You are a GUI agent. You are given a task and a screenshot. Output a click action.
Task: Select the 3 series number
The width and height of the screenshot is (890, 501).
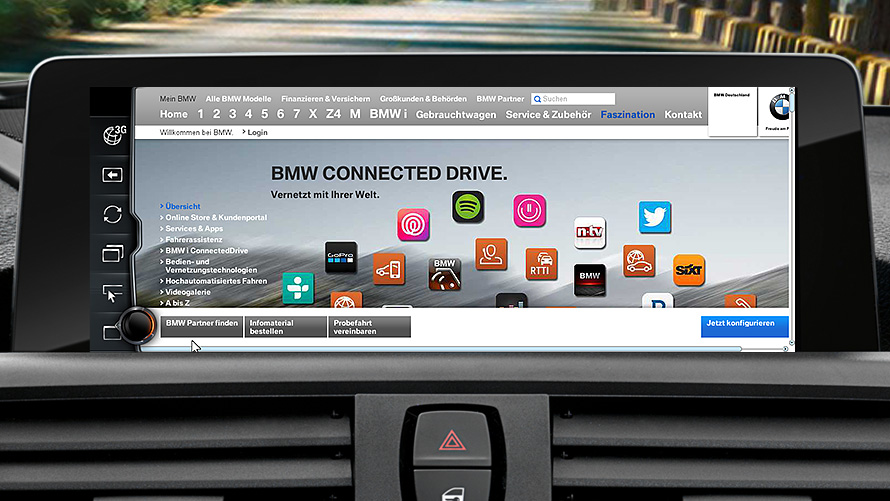(232, 114)
